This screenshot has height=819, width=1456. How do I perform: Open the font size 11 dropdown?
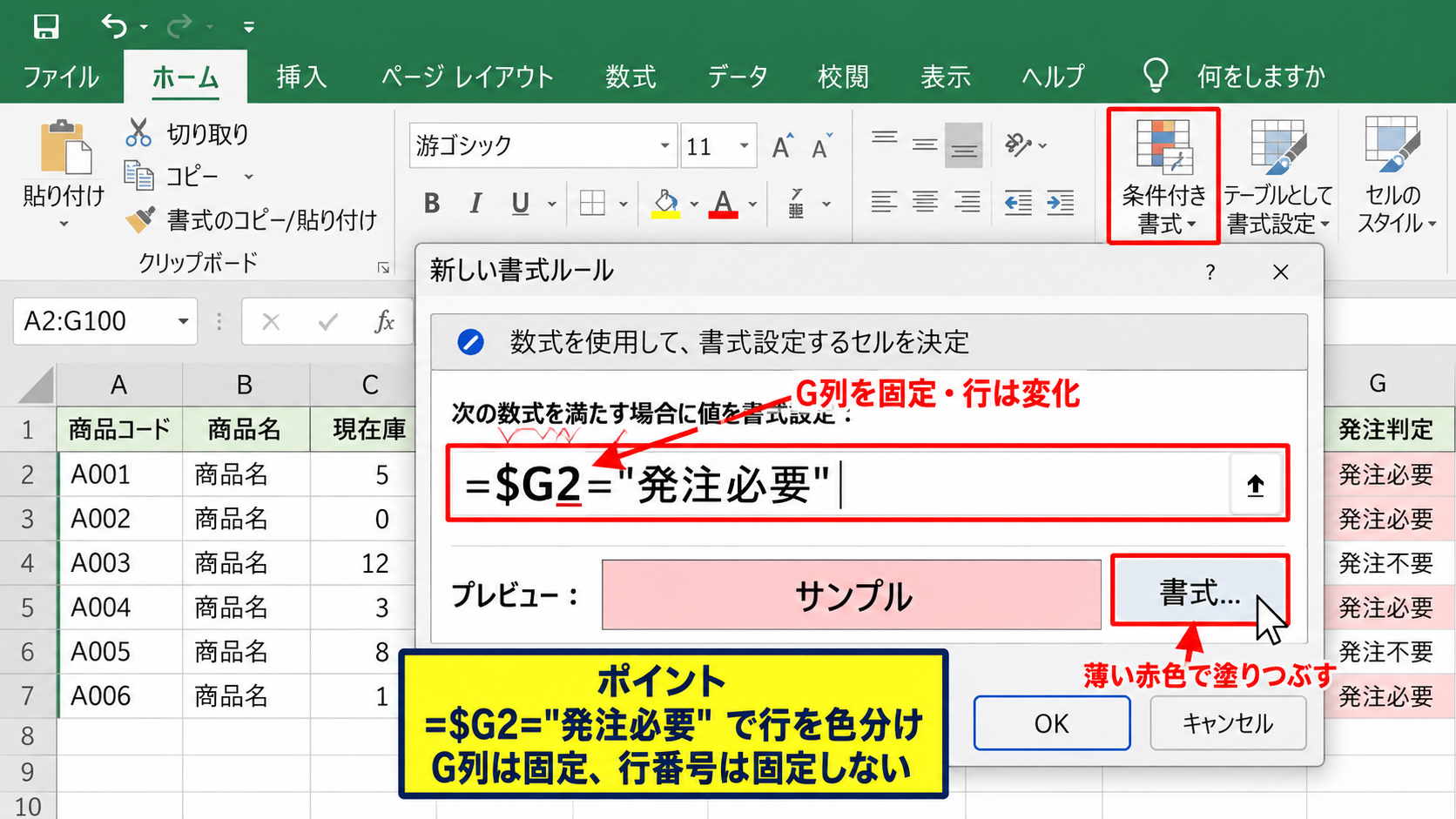pos(745,145)
